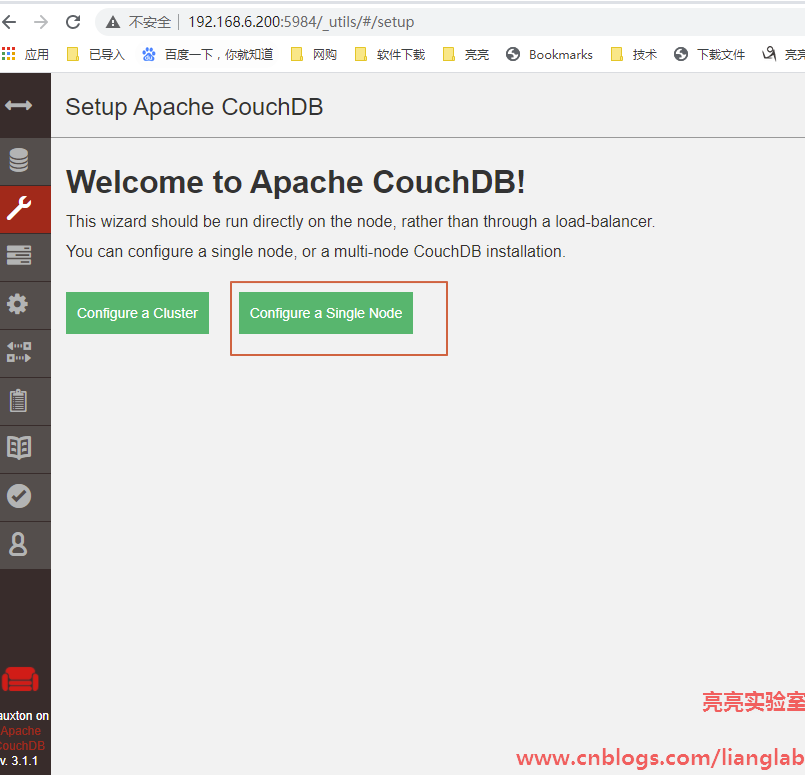Click the address bar URL field
The image size is (805, 775).
click(x=449, y=22)
